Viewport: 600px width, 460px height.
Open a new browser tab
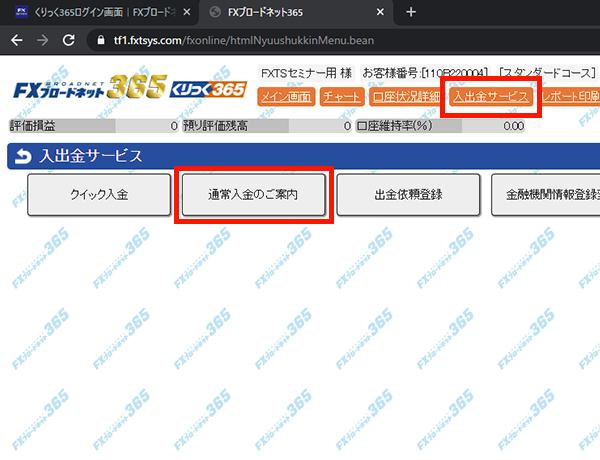(410, 12)
